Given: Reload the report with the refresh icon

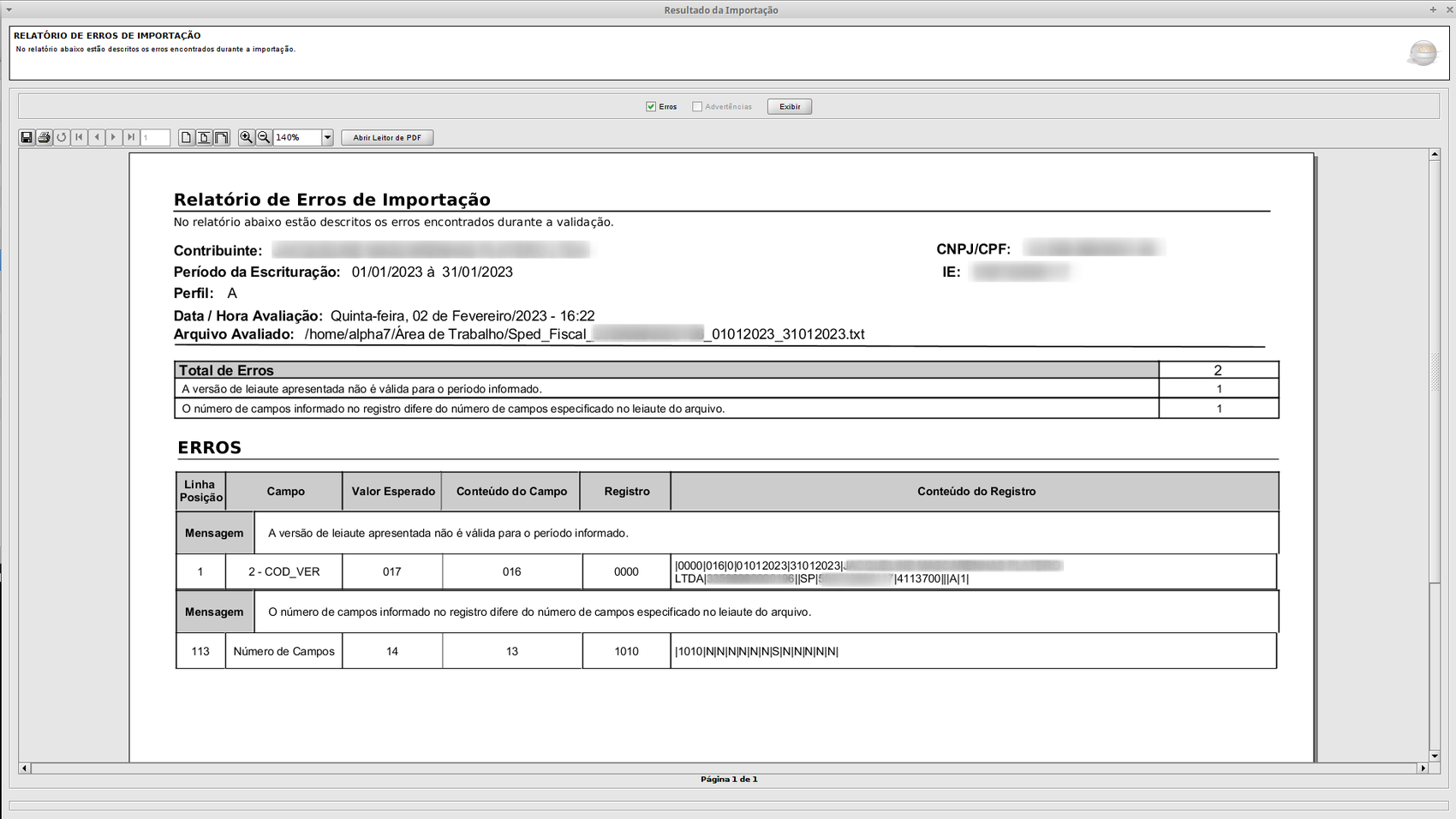Looking at the screenshot, I should point(62,137).
